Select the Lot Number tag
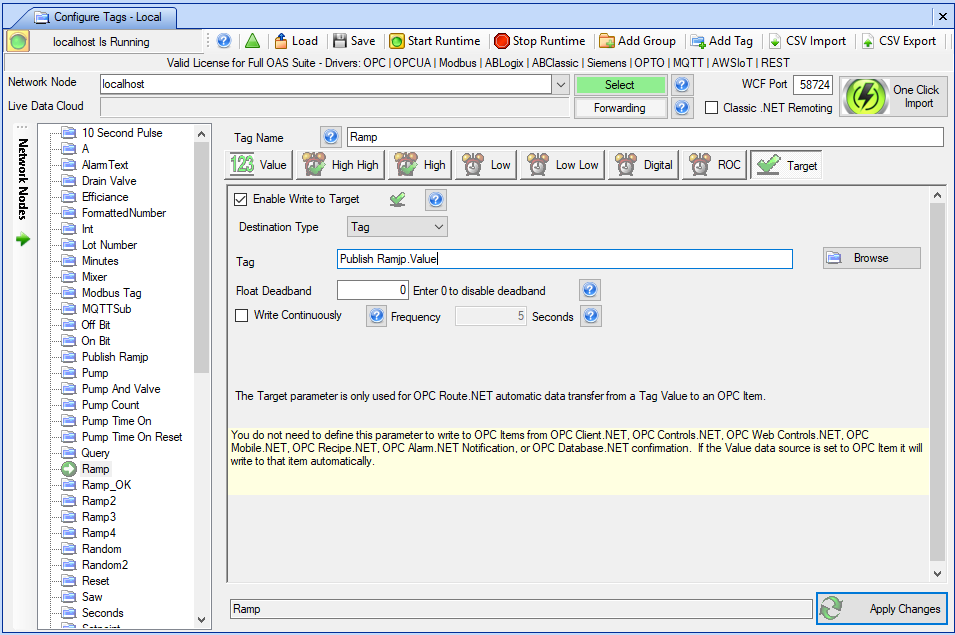Image resolution: width=955 pixels, height=635 pixels. [109, 245]
